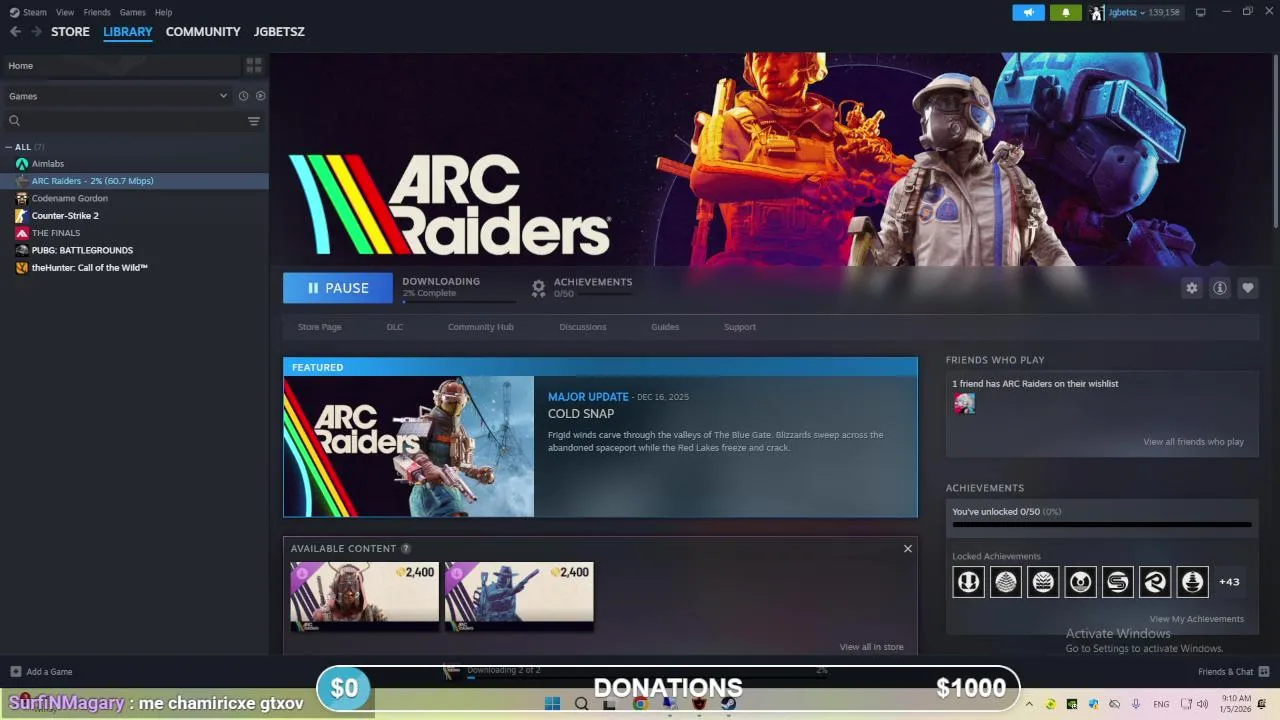Viewport: 1280px width, 720px height.
Task: Toggle ready-to-play filter icon
Action: click(260, 96)
